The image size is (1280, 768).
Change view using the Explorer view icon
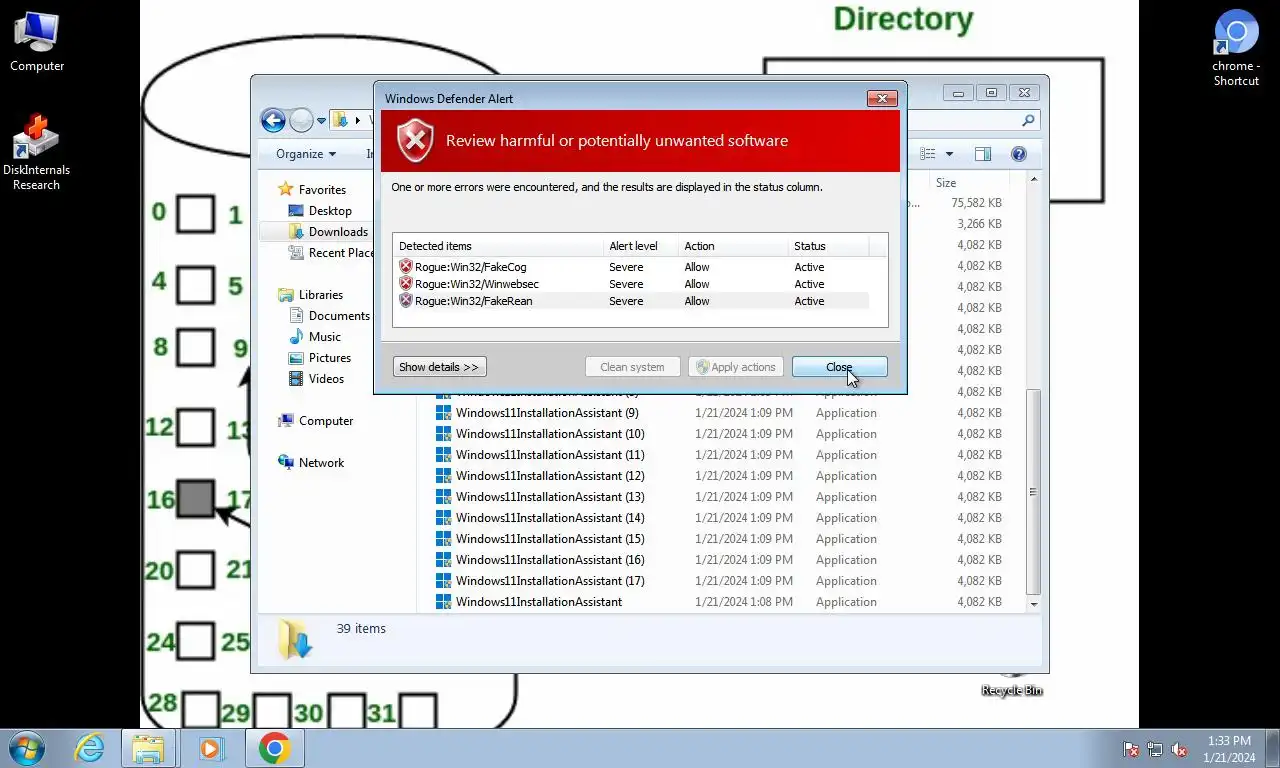pyautogui.click(x=928, y=154)
